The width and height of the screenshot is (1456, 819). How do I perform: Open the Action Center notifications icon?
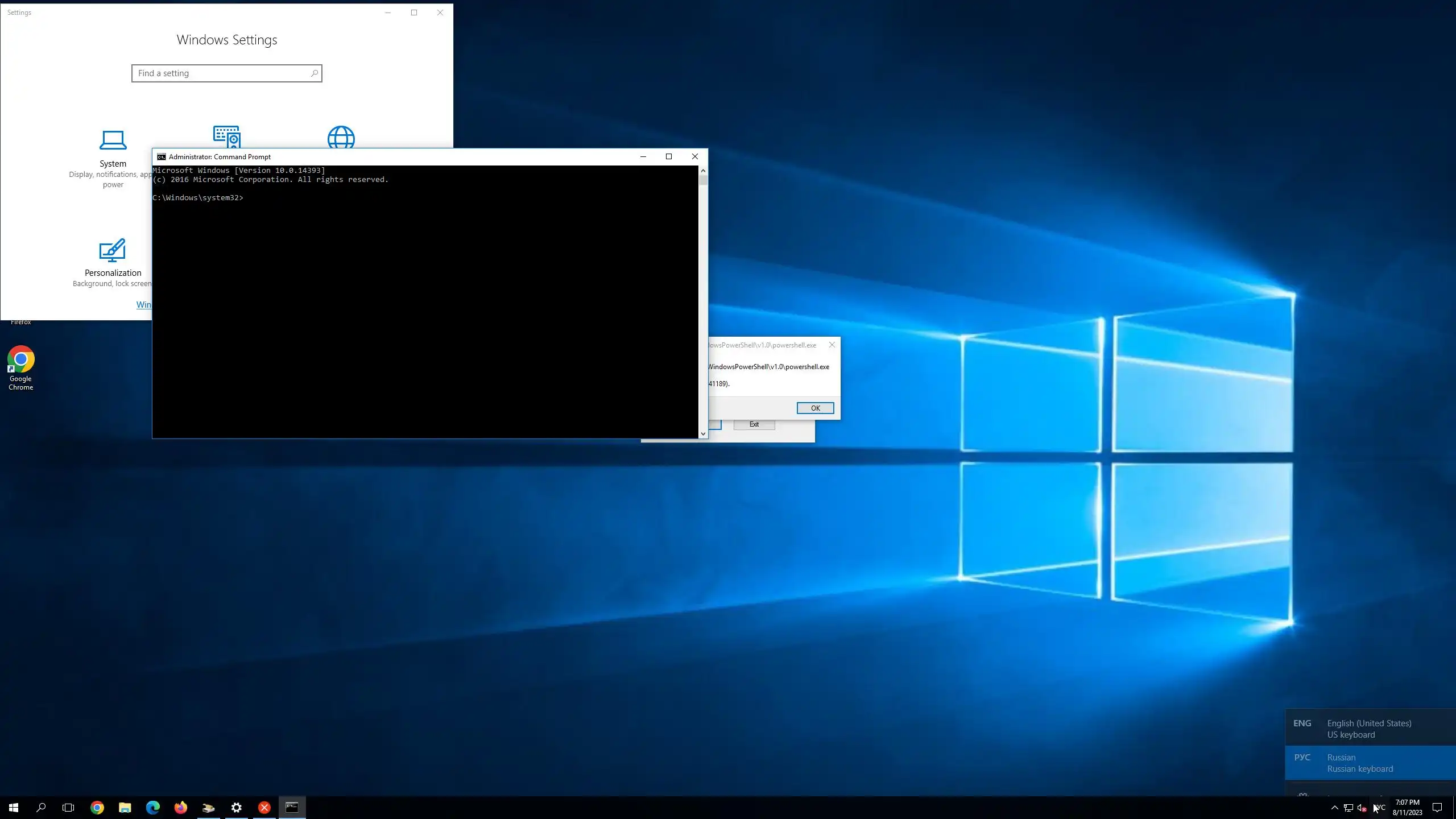click(1437, 808)
